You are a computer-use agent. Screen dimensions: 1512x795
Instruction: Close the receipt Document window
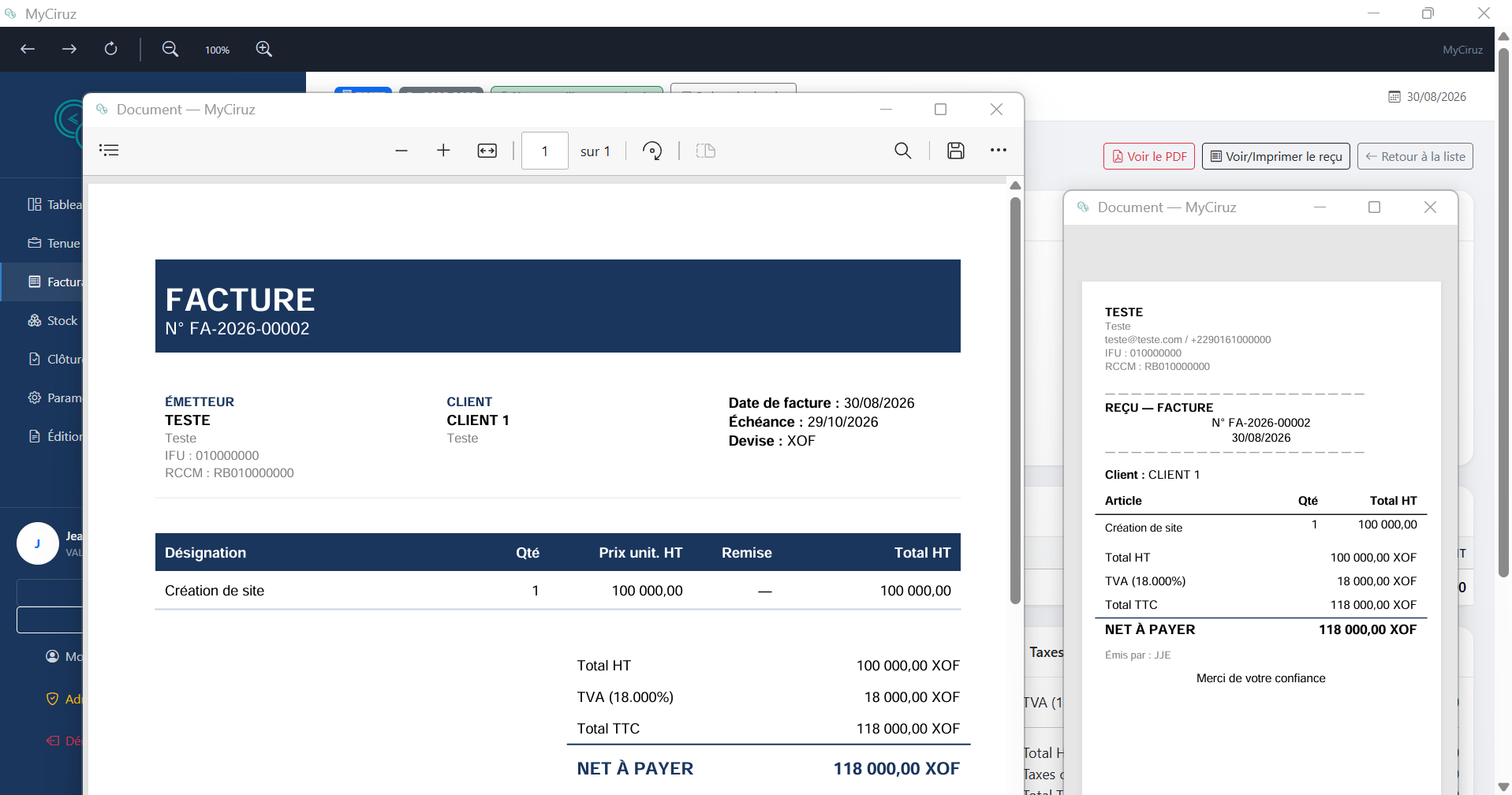coord(1430,207)
